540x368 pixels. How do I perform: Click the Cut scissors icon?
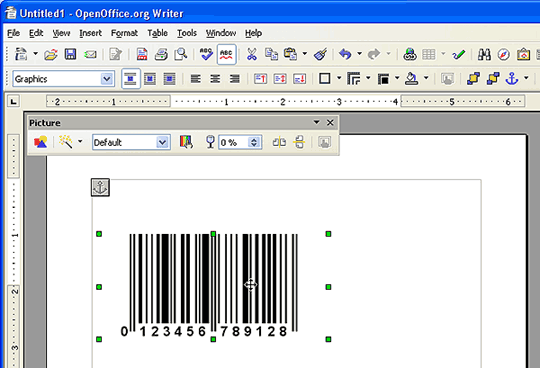coord(252,54)
